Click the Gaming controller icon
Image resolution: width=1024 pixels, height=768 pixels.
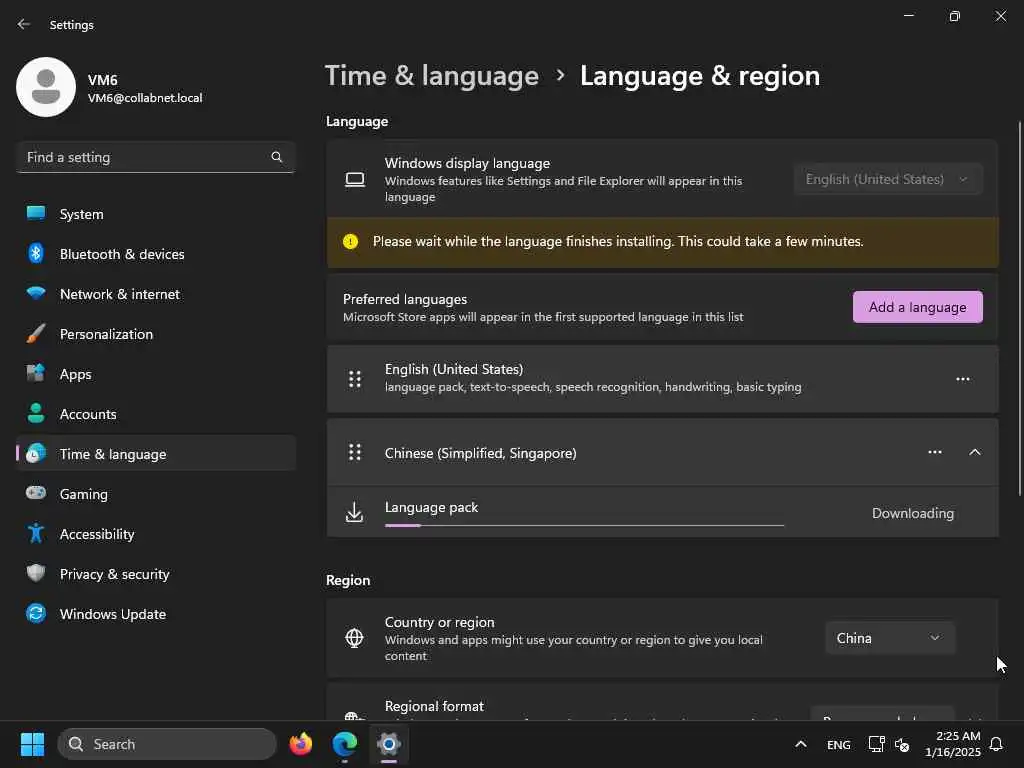click(36, 493)
